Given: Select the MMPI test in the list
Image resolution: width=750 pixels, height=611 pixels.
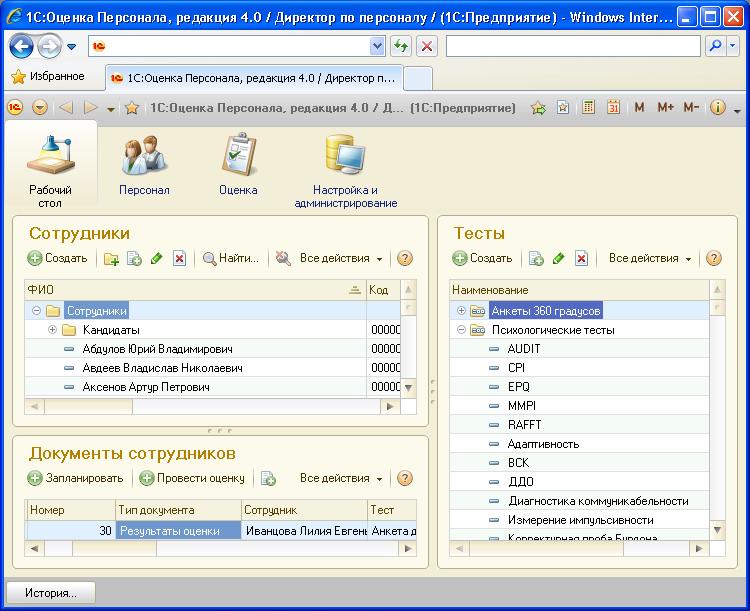Looking at the screenshot, I should [x=523, y=406].
